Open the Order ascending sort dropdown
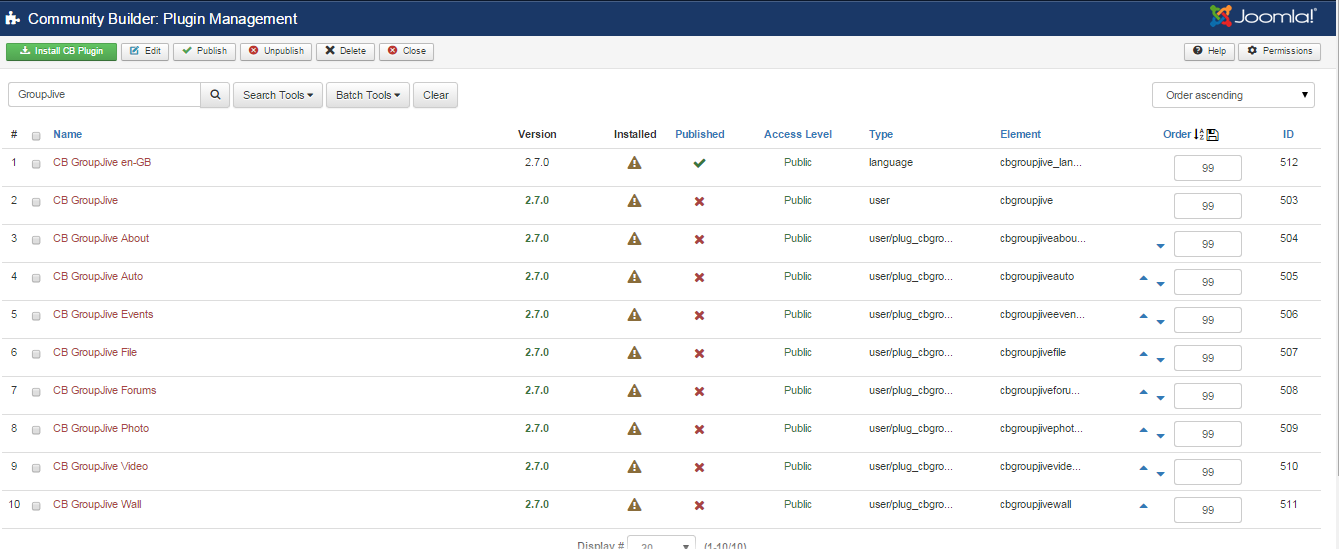Image resolution: width=1339 pixels, height=549 pixels. (1233, 95)
